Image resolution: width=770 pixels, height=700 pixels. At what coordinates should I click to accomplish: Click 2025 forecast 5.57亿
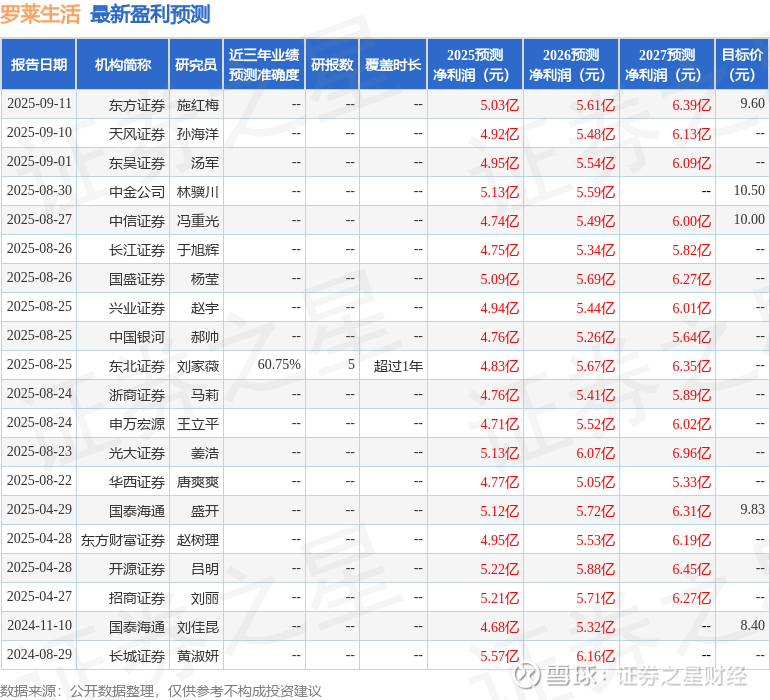[x=499, y=656]
